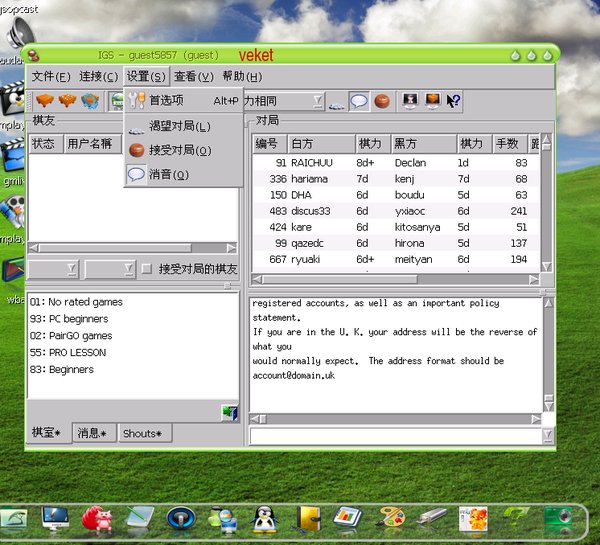The width and height of the screenshot is (600, 545).
Task: Expand the 力相同 rank dropdown
Action: point(317,101)
